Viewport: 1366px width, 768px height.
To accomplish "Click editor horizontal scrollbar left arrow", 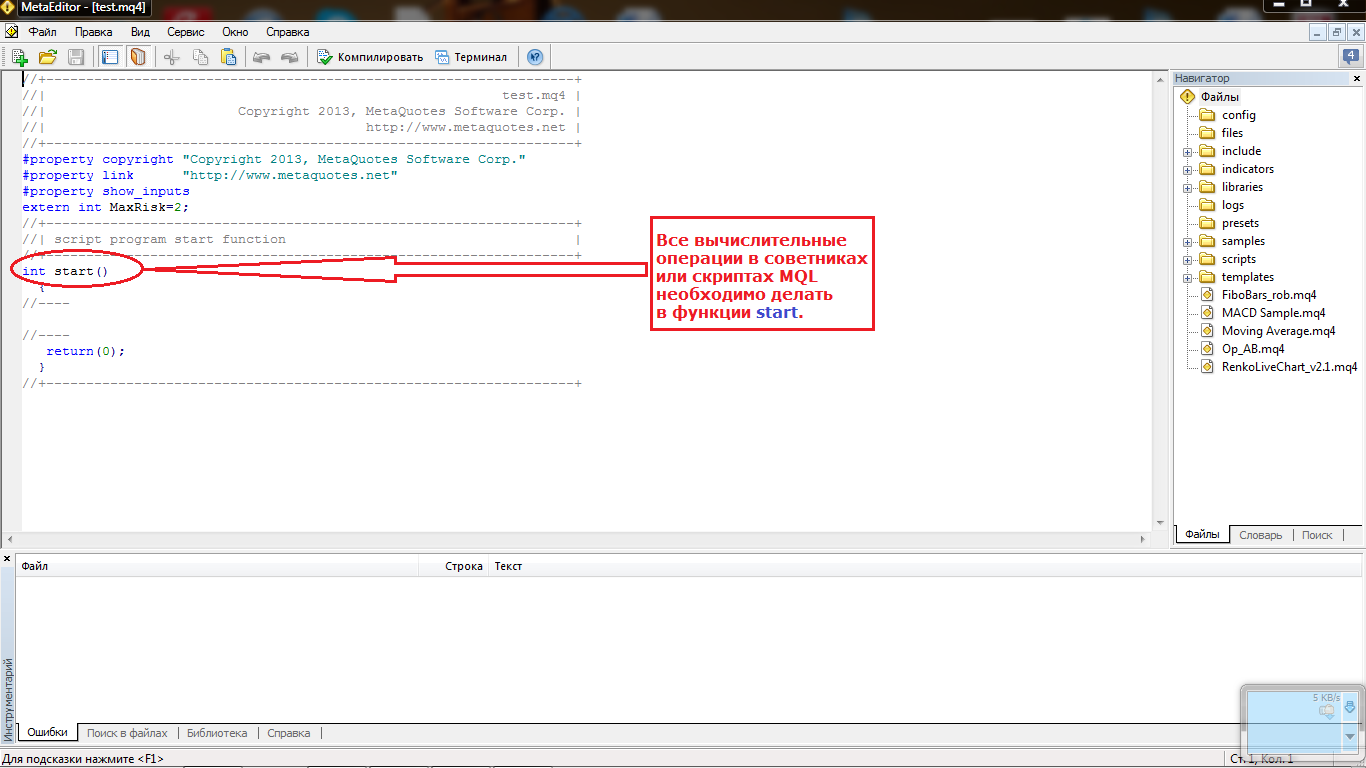I will pos(10,538).
